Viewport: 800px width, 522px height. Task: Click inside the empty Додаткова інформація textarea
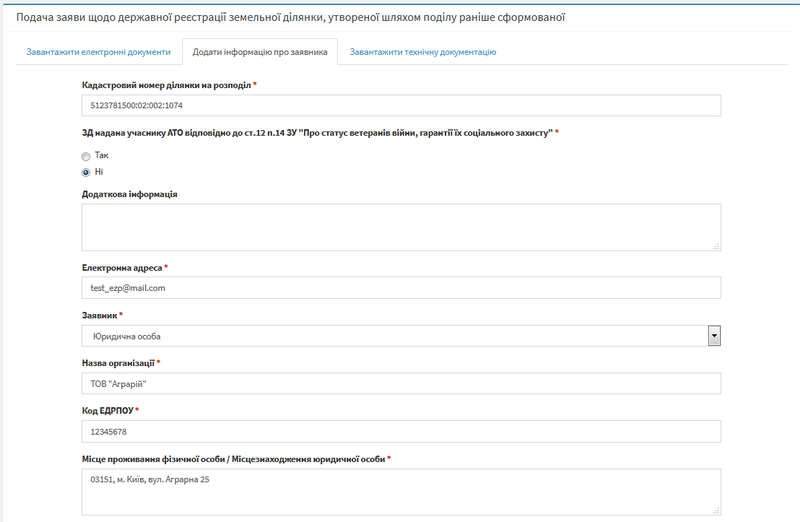click(400, 226)
